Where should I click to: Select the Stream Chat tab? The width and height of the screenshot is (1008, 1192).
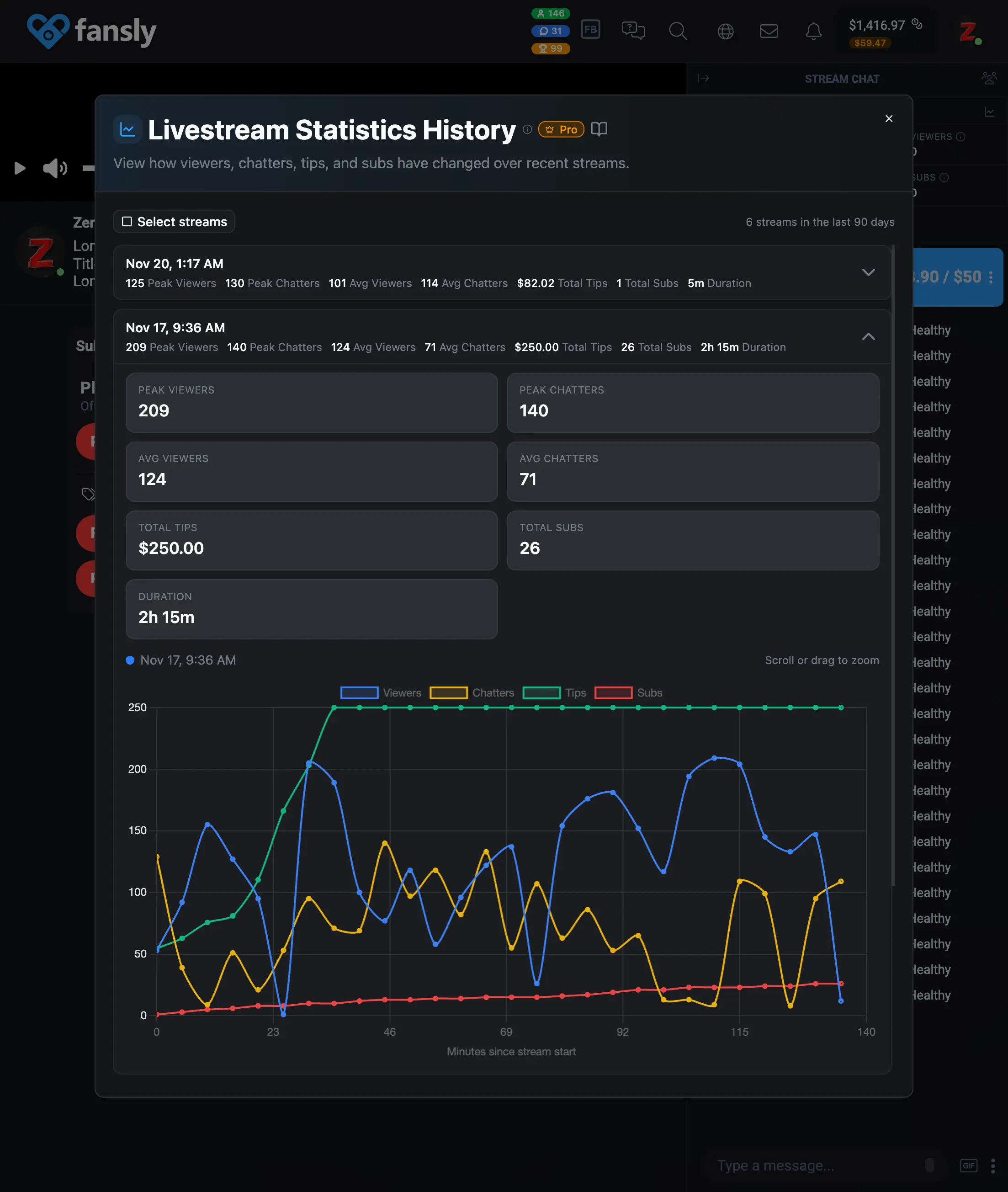[842, 78]
